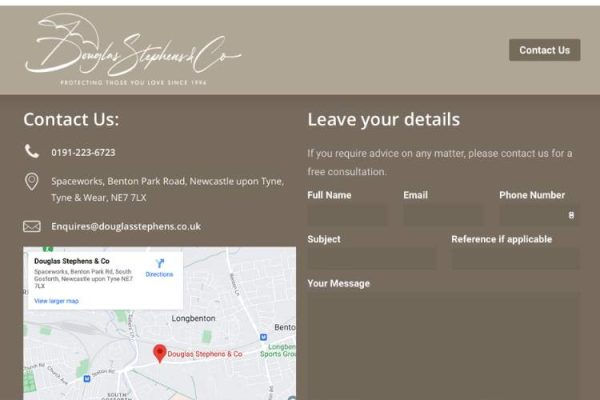Click the Directions arrow icon on map

[x=160, y=263]
